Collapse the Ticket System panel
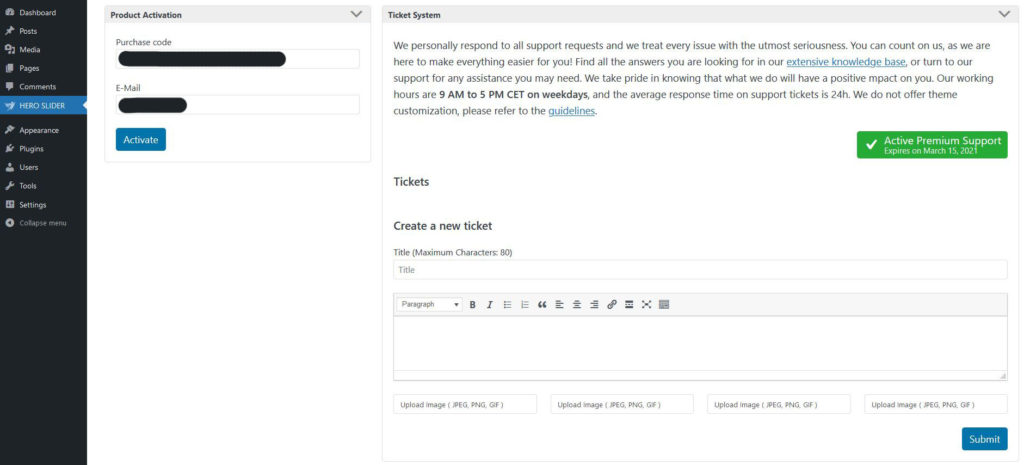 tap(1004, 14)
